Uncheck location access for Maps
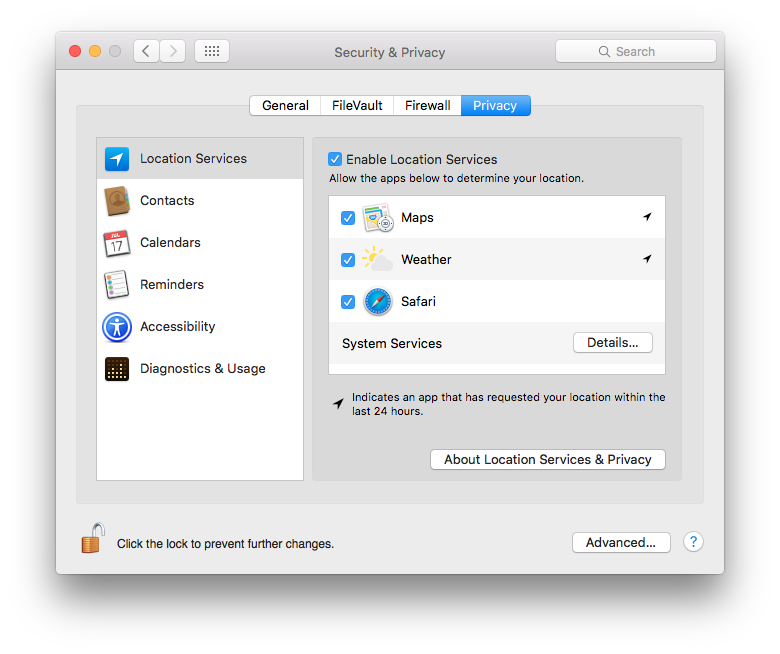This screenshot has width=780, height=654. (348, 218)
